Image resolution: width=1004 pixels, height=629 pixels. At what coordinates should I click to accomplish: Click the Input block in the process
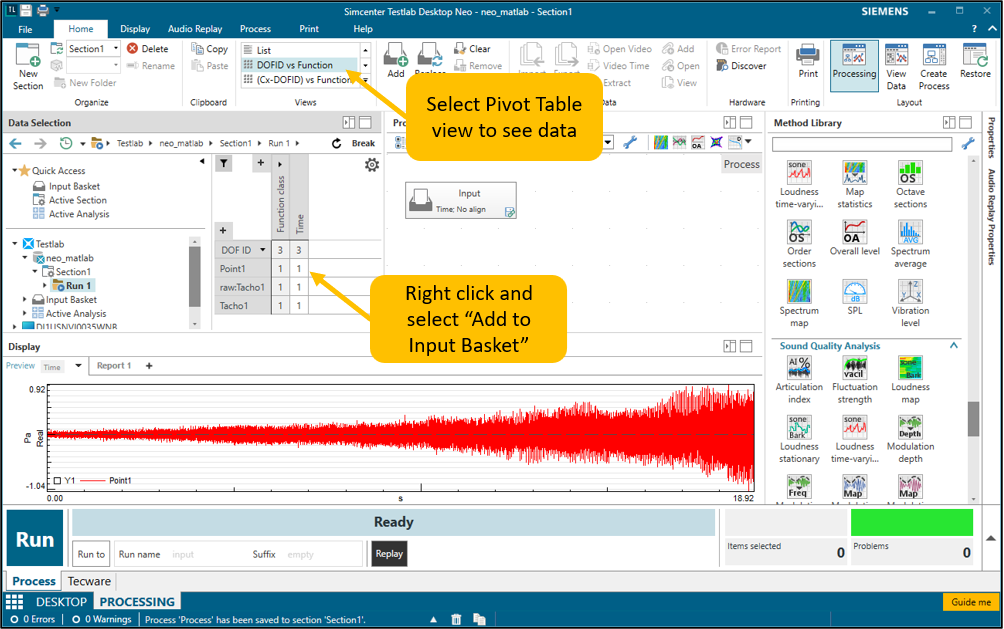point(460,200)
